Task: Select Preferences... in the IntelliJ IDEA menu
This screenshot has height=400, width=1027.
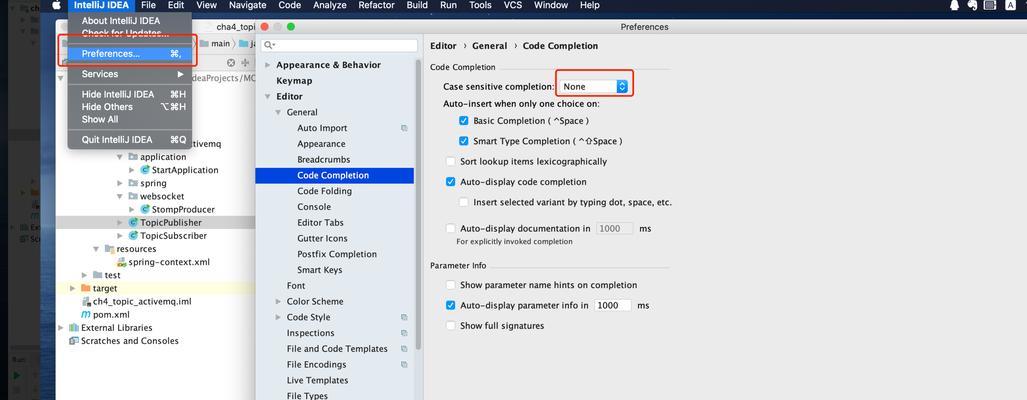Action: (130, 54)
